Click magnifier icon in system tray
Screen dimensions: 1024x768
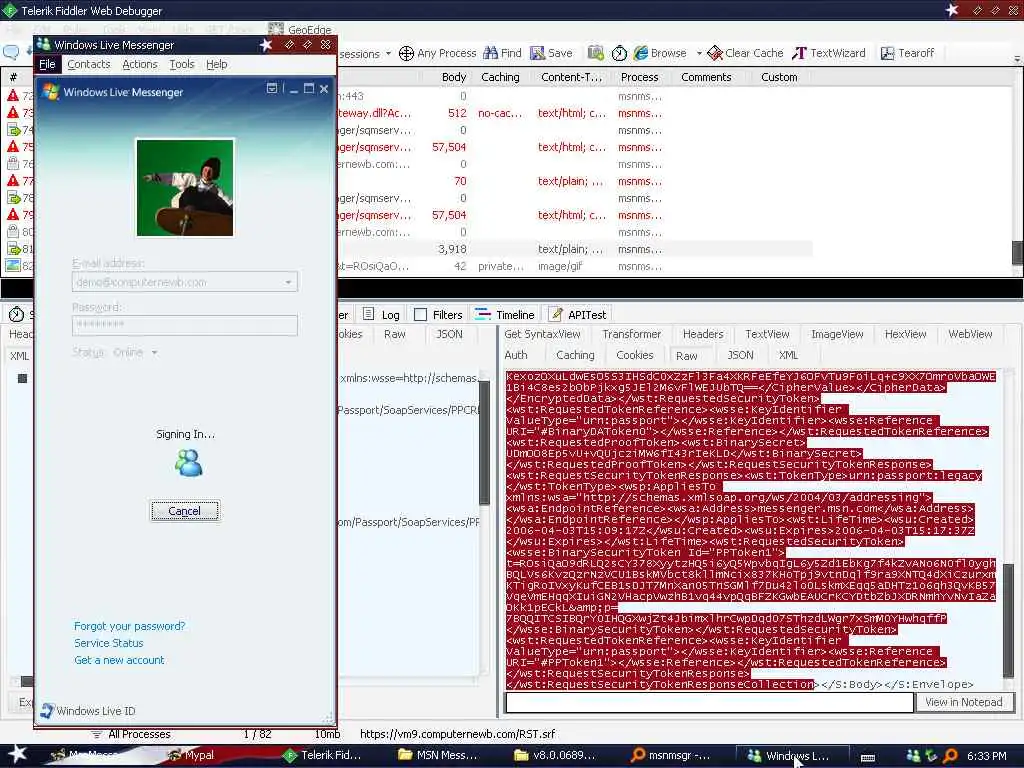950,756
